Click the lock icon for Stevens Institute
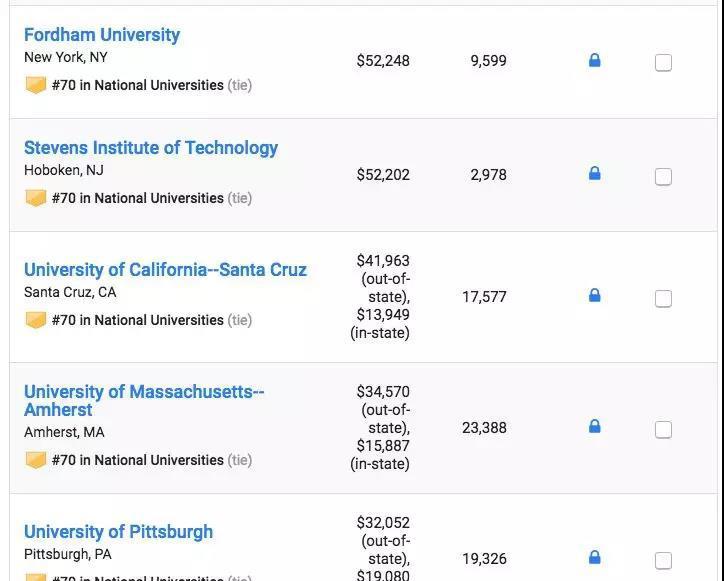This screenshot has width=724, height=581. [595, 174]
